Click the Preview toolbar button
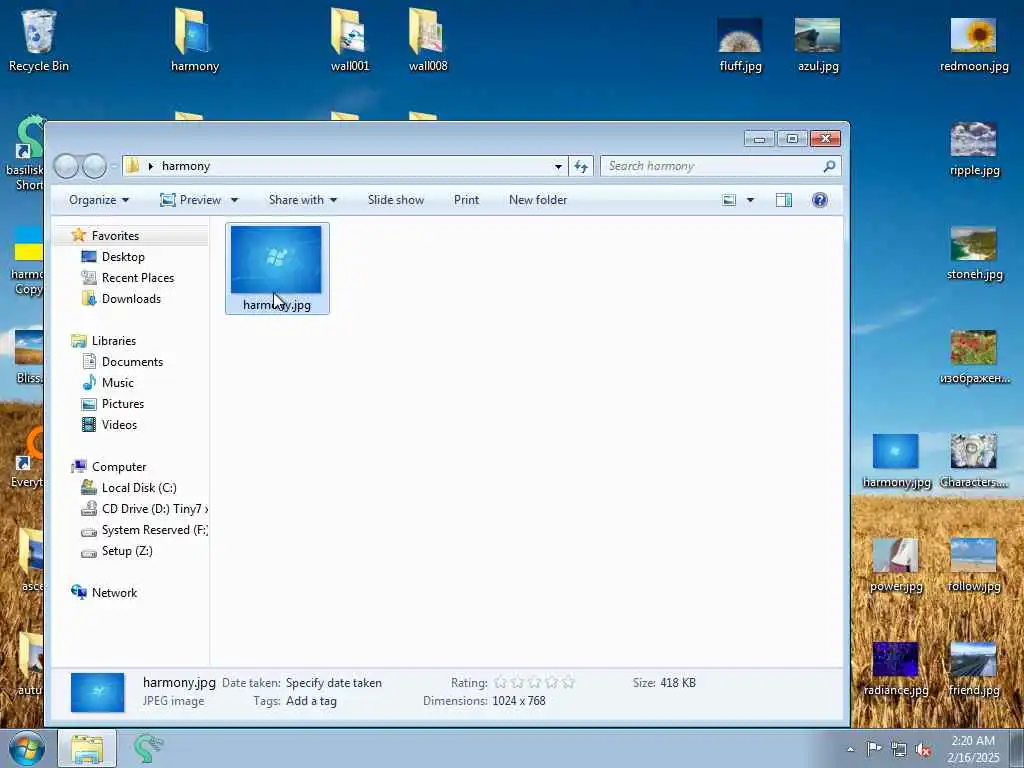The image size is (1024, 768). pos(190,200)
